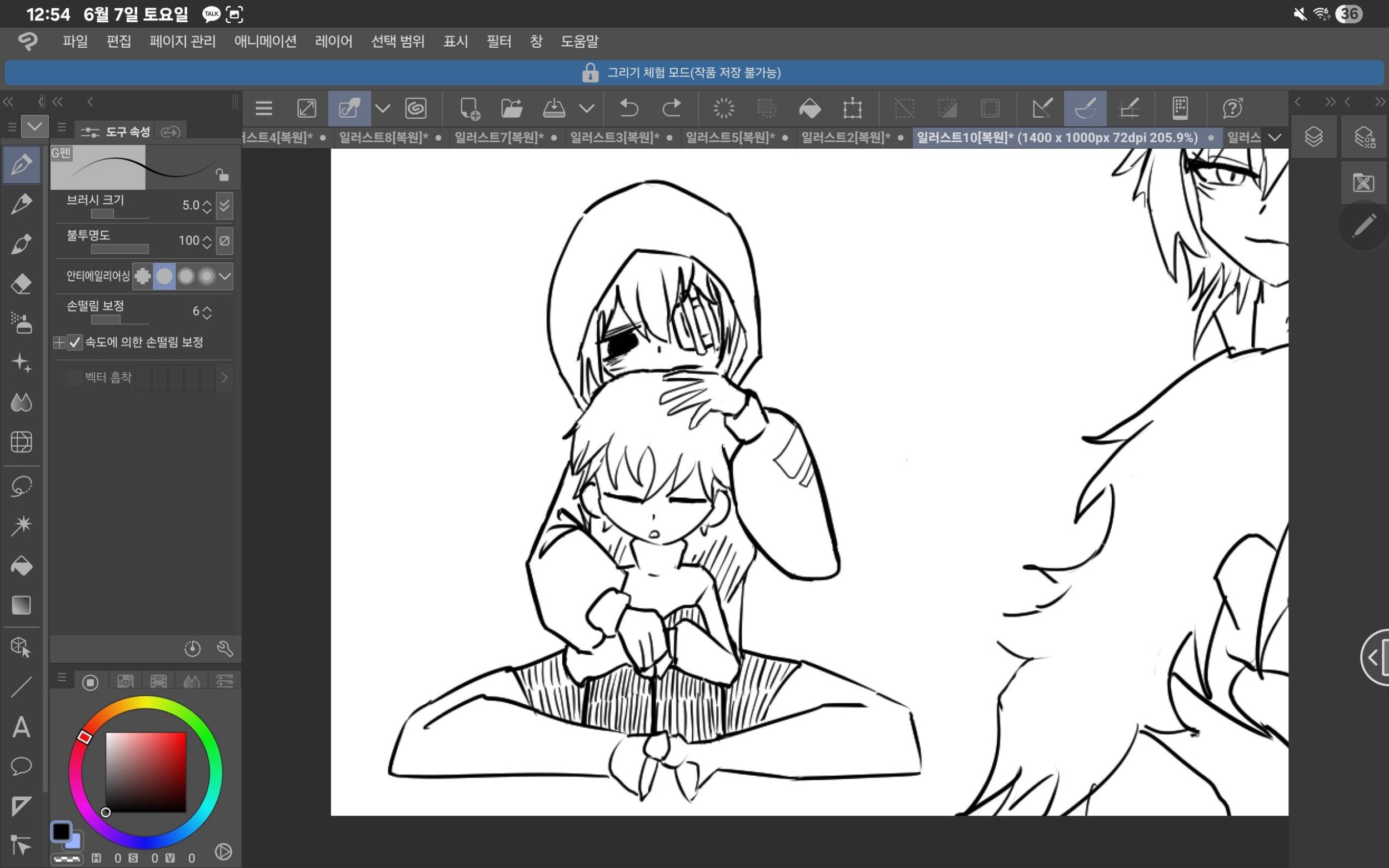Toggle the opacity dynamics button
This screenshot has width=1389, height=868.
pos(224,241)
